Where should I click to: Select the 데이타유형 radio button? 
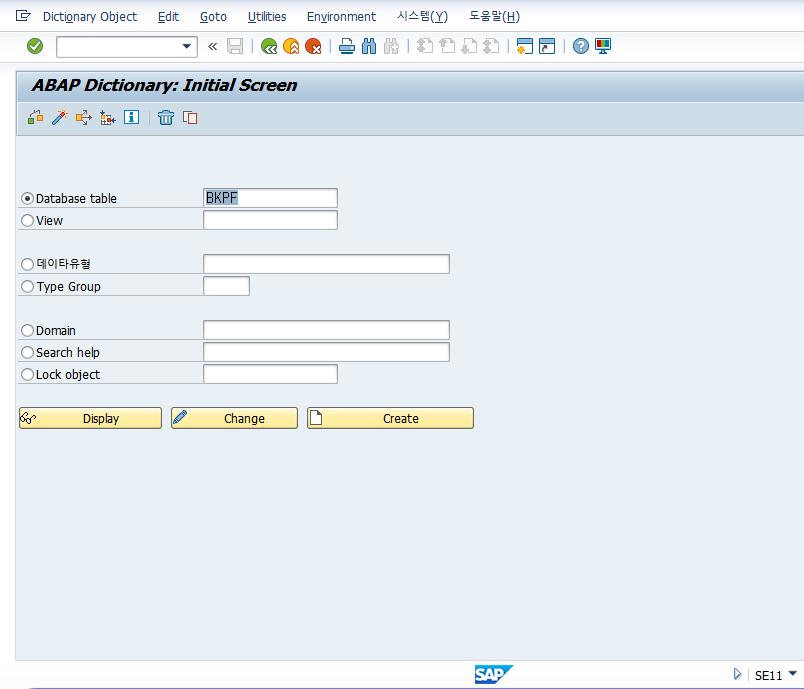[27, 264]
